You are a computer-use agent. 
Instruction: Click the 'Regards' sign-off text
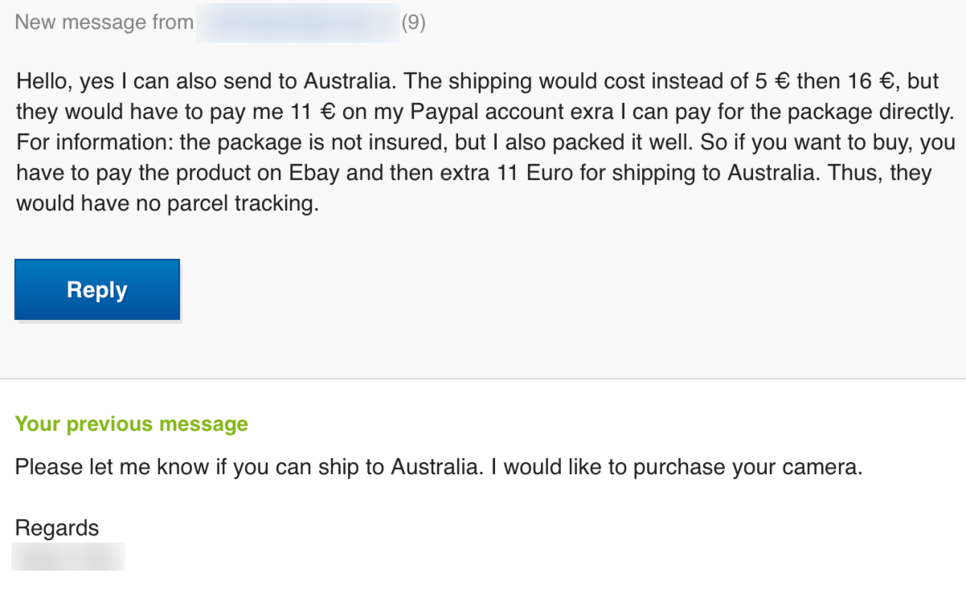(x=57, y=528)
